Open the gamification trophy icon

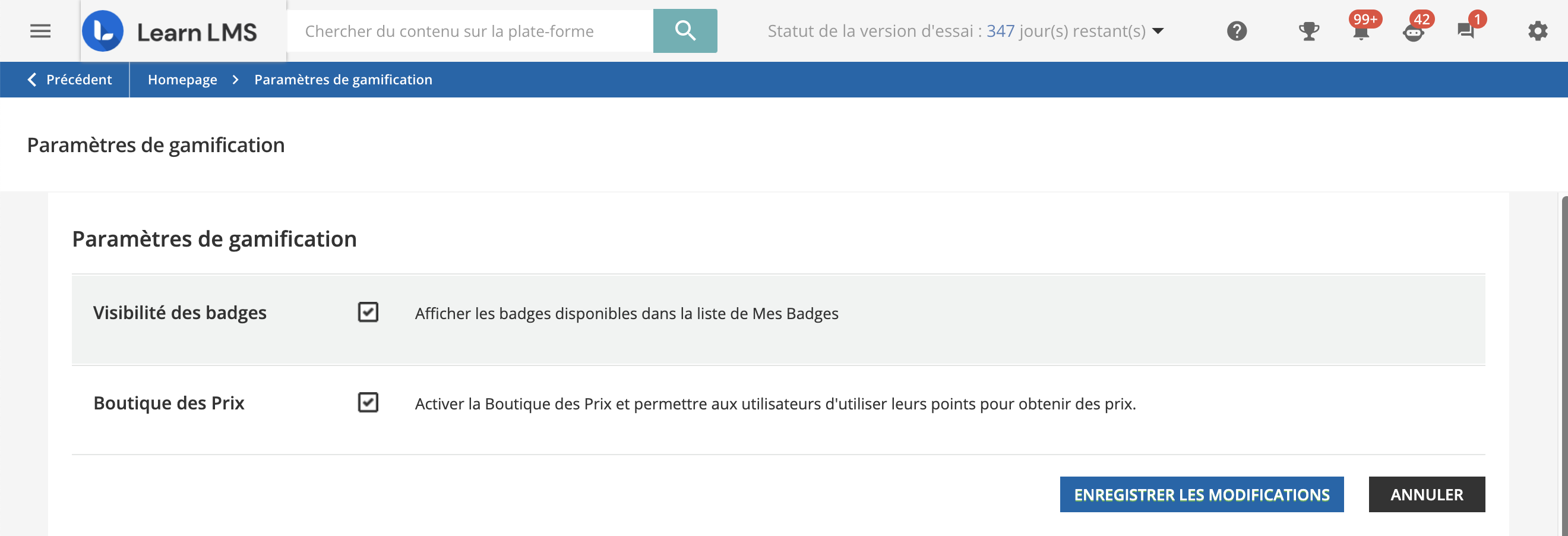1308,31
